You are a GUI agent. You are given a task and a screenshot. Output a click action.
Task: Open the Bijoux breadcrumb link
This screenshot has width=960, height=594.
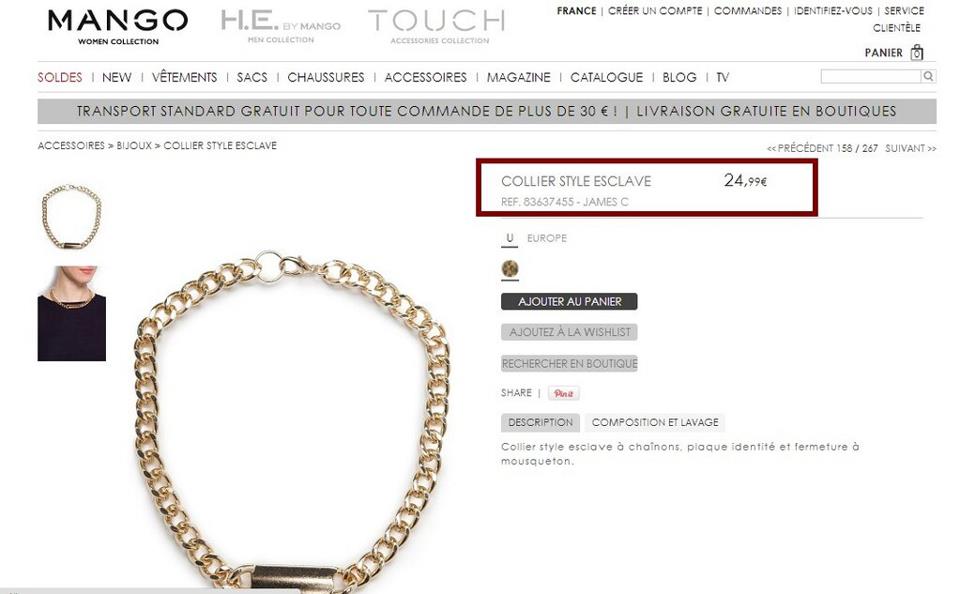click(x=134, y=146)
